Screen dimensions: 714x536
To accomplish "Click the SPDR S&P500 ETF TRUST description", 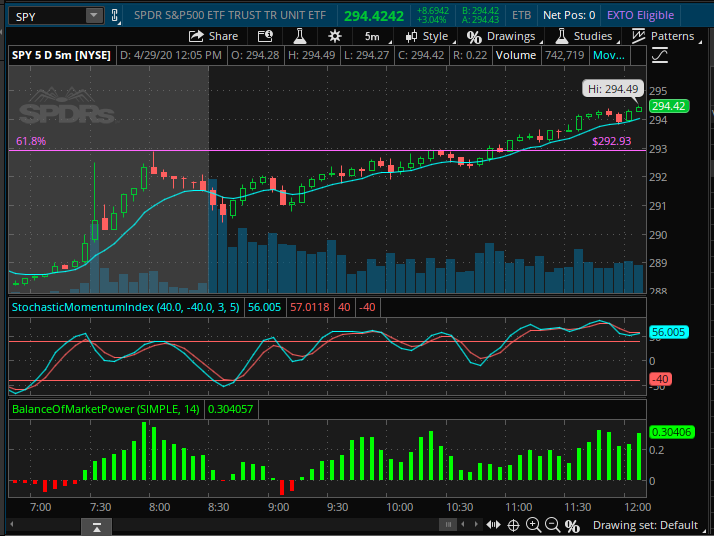I will tap(230, 15).
